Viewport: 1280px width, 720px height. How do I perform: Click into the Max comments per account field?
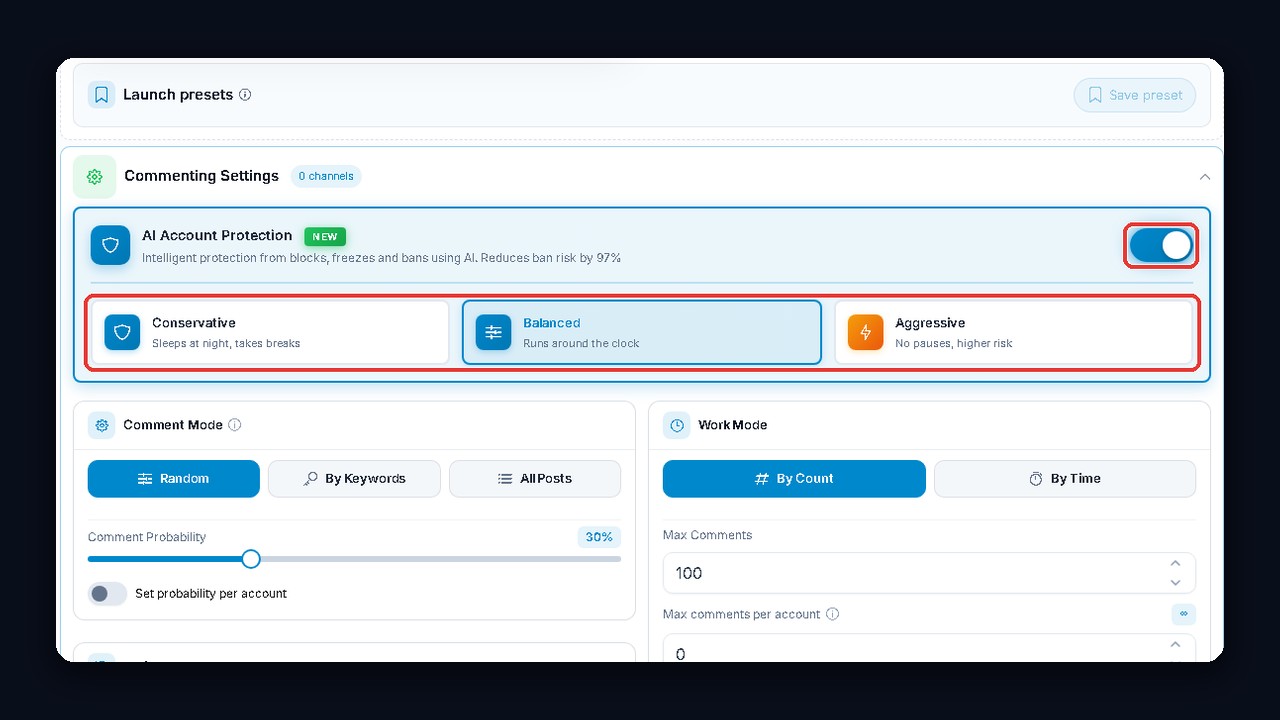click(929, 648)
